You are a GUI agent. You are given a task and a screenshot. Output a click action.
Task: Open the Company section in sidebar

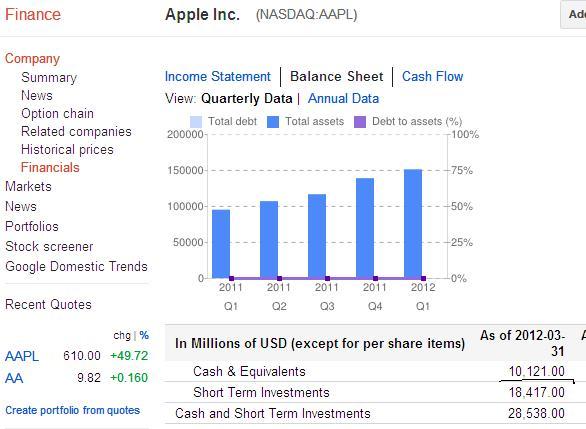tap(32, 59)
